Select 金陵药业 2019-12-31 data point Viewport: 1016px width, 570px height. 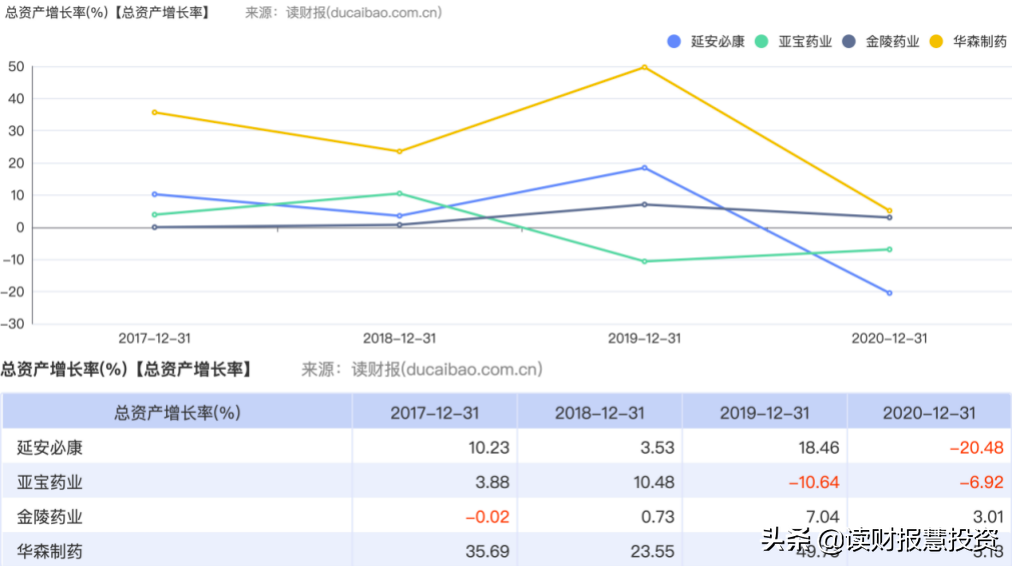pyautogui.click(x=644, y=205)
